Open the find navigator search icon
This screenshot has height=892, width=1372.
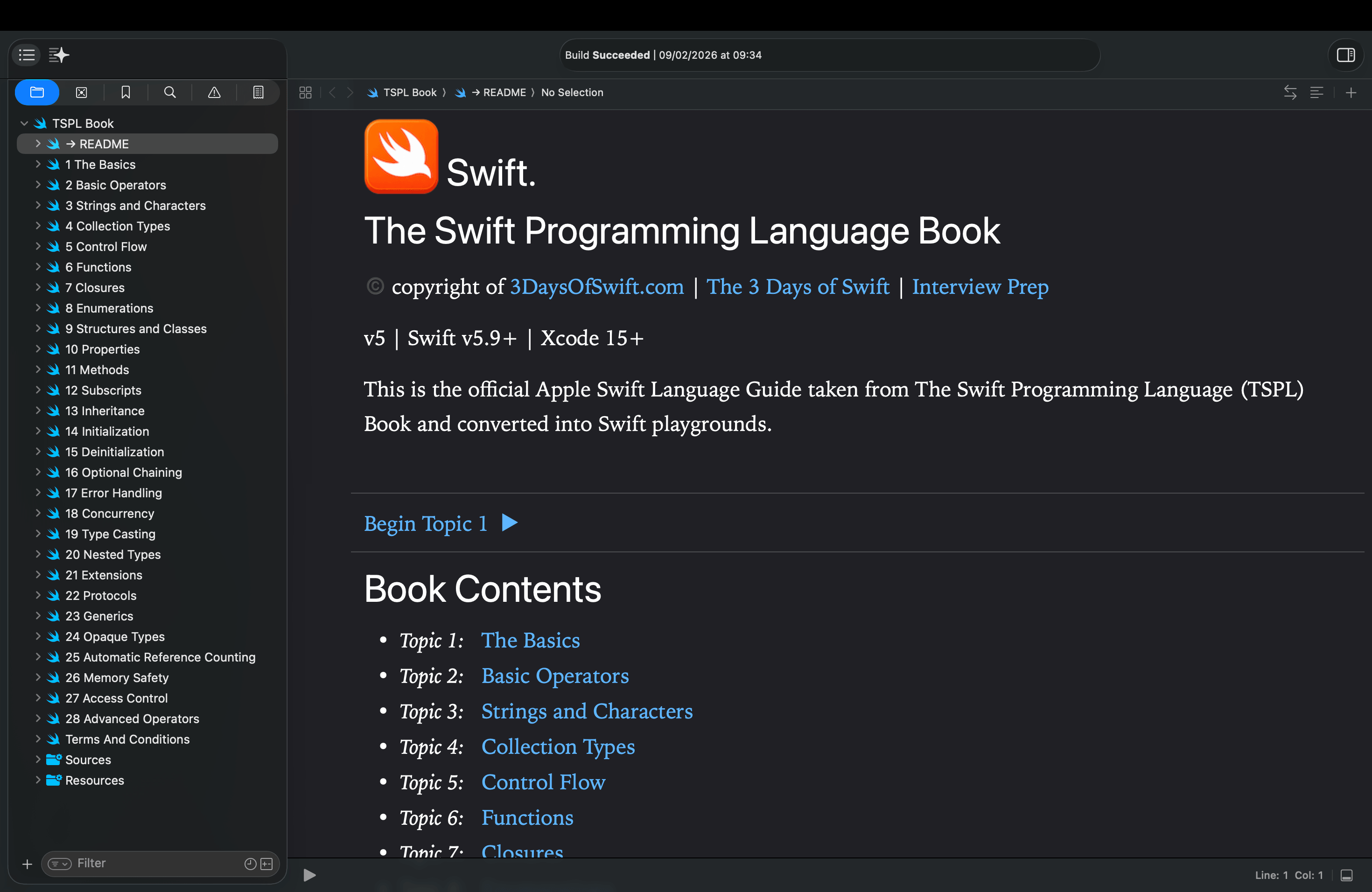[170, 92]
